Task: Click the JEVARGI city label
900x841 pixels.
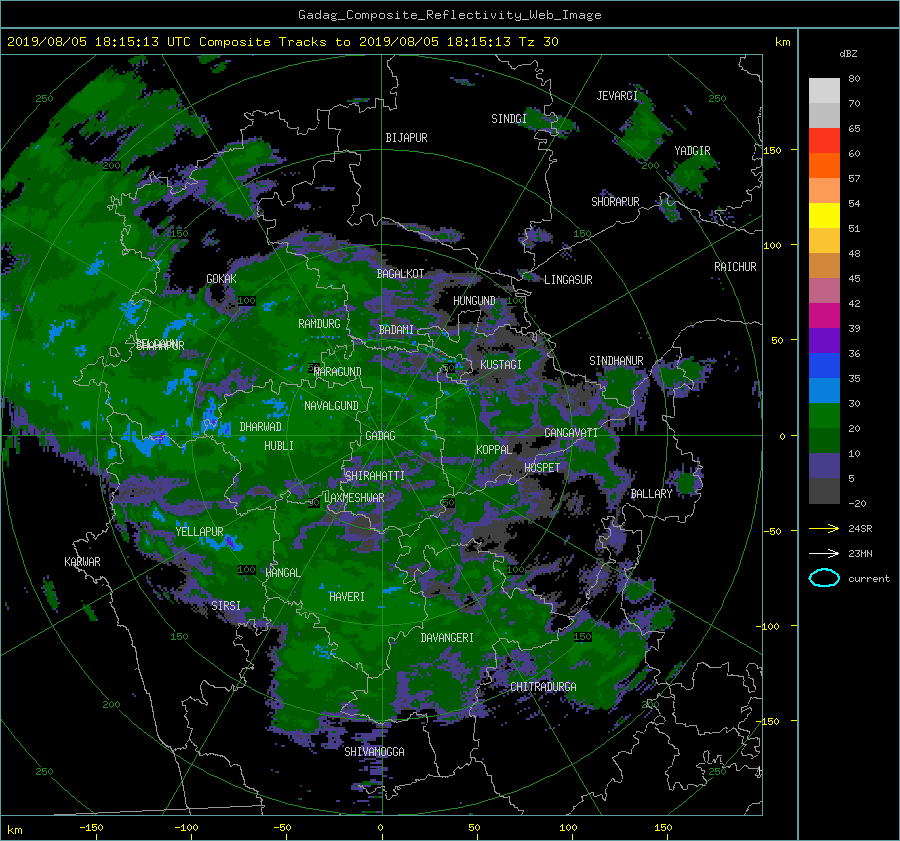Action: click(617, 96)
